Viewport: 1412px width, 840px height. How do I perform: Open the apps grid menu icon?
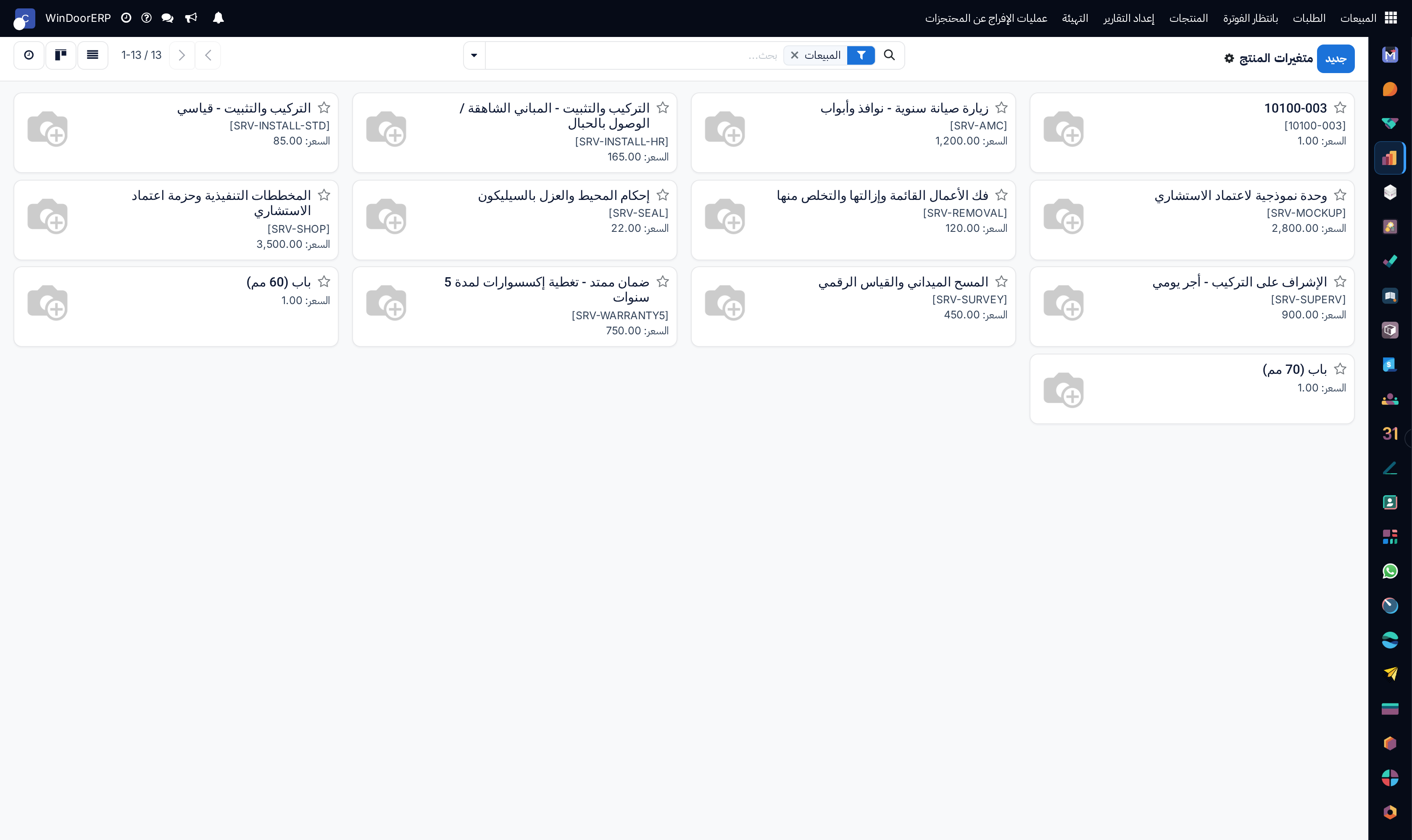coord(1391,18)
